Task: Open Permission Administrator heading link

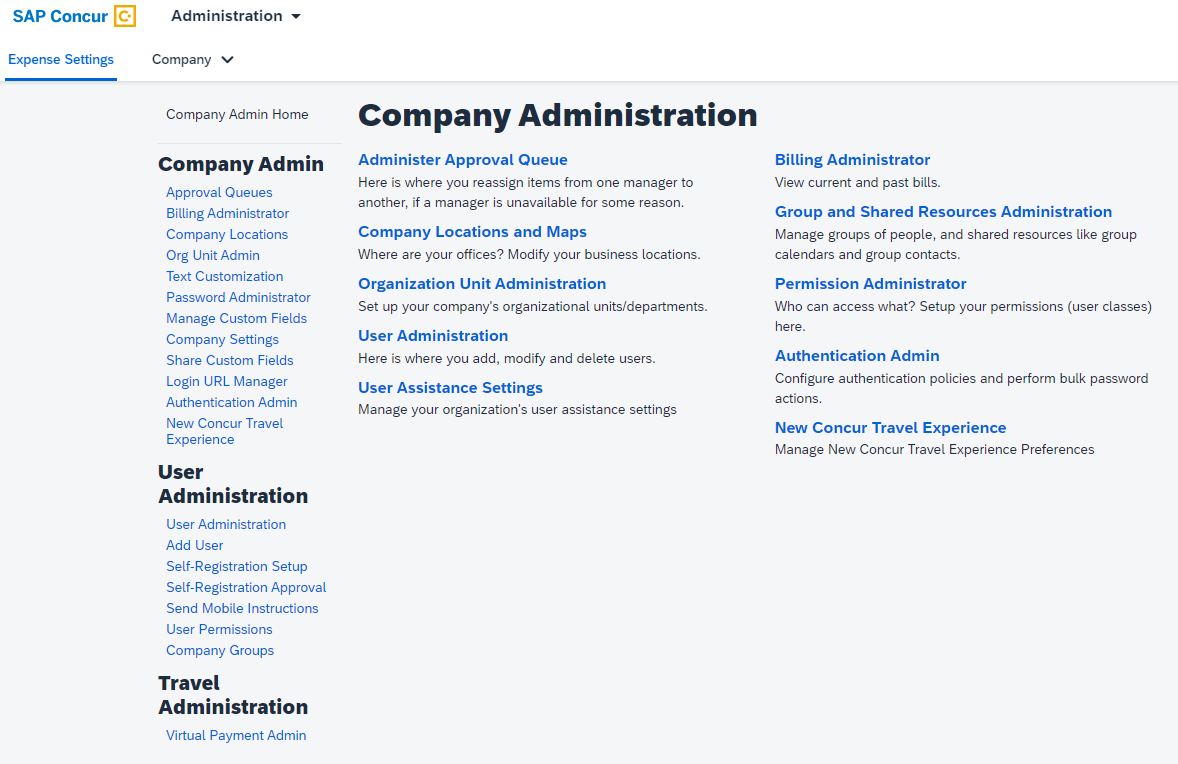Action: click(x=870, y=284)
